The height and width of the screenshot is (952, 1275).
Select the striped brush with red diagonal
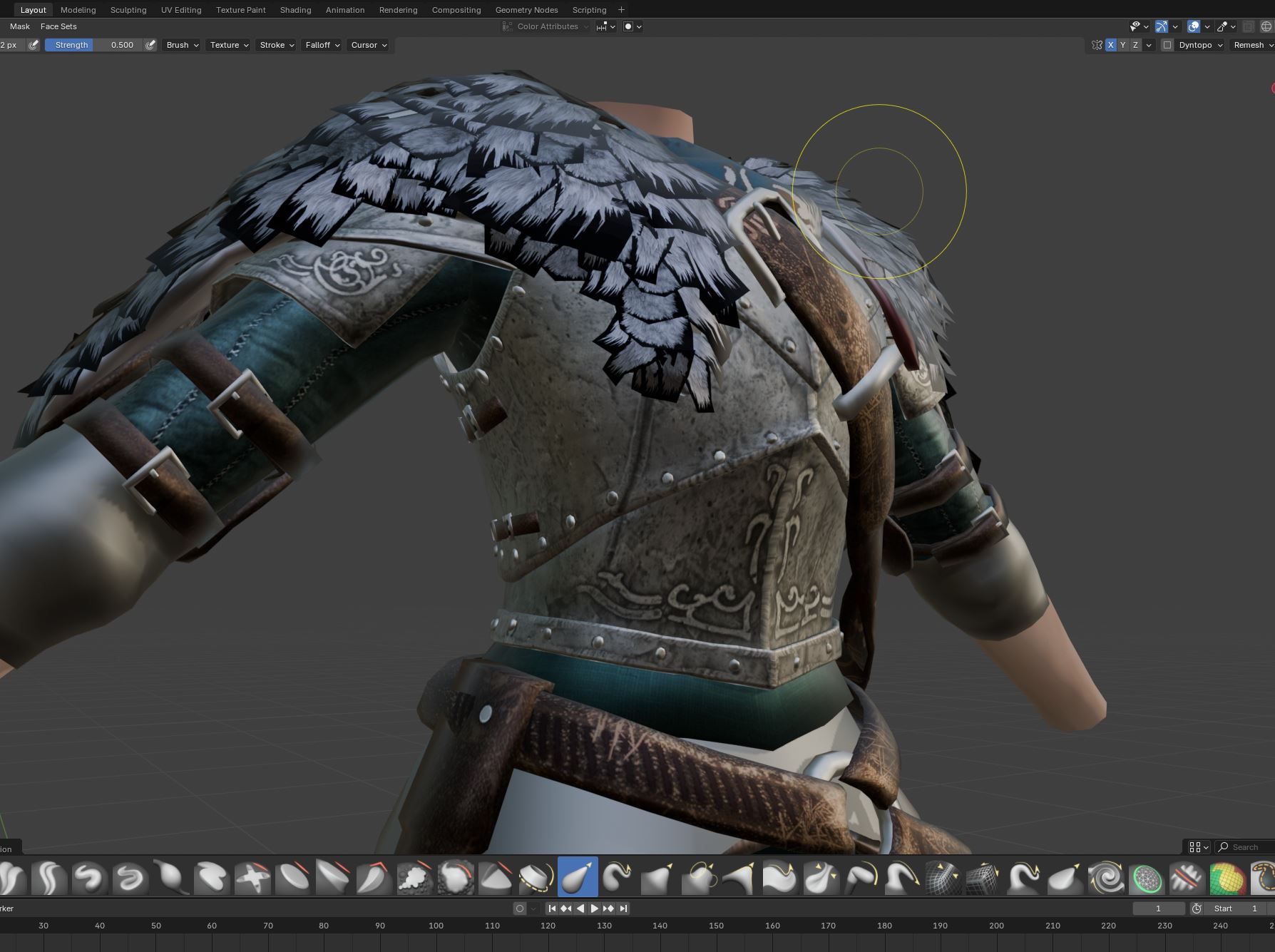click(1187, 877)
